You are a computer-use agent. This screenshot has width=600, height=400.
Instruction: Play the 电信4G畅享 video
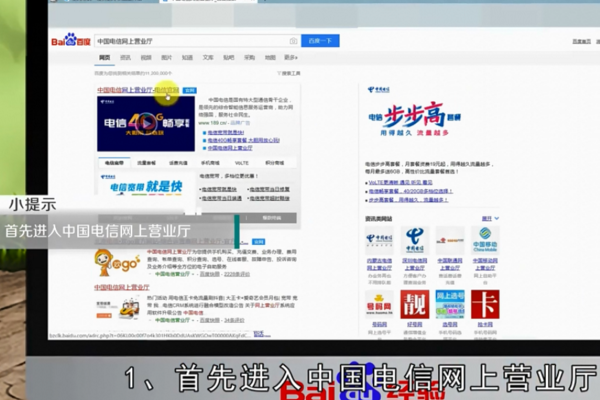tap(146, 123)
